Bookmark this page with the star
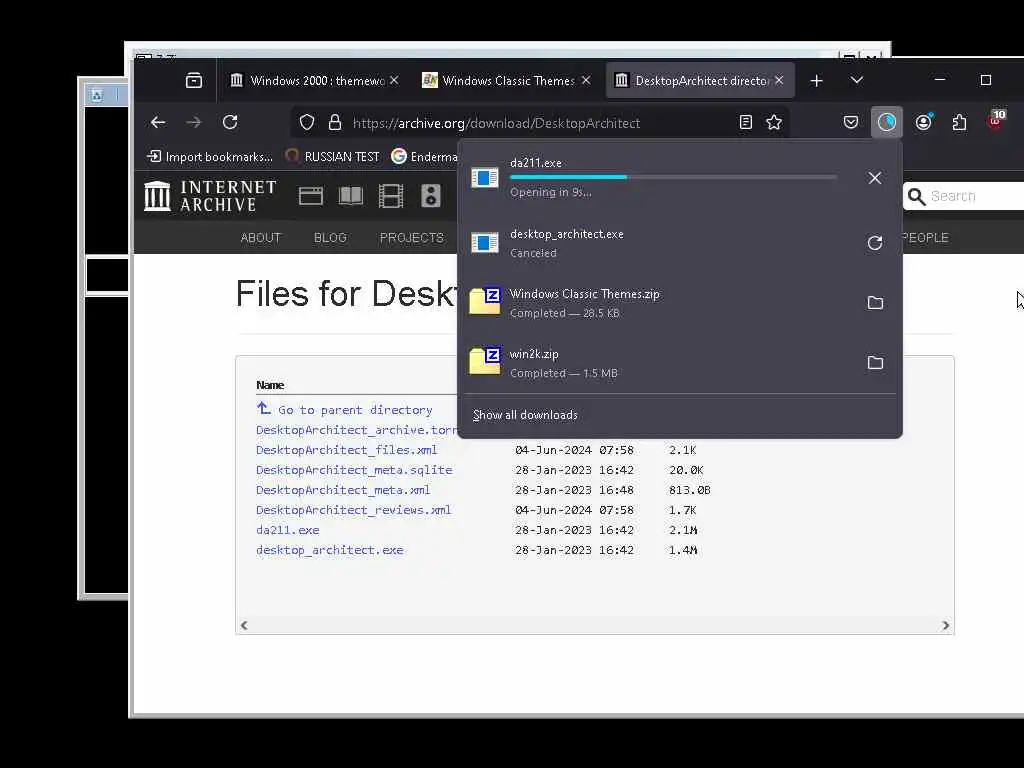 tap(774, 122)
